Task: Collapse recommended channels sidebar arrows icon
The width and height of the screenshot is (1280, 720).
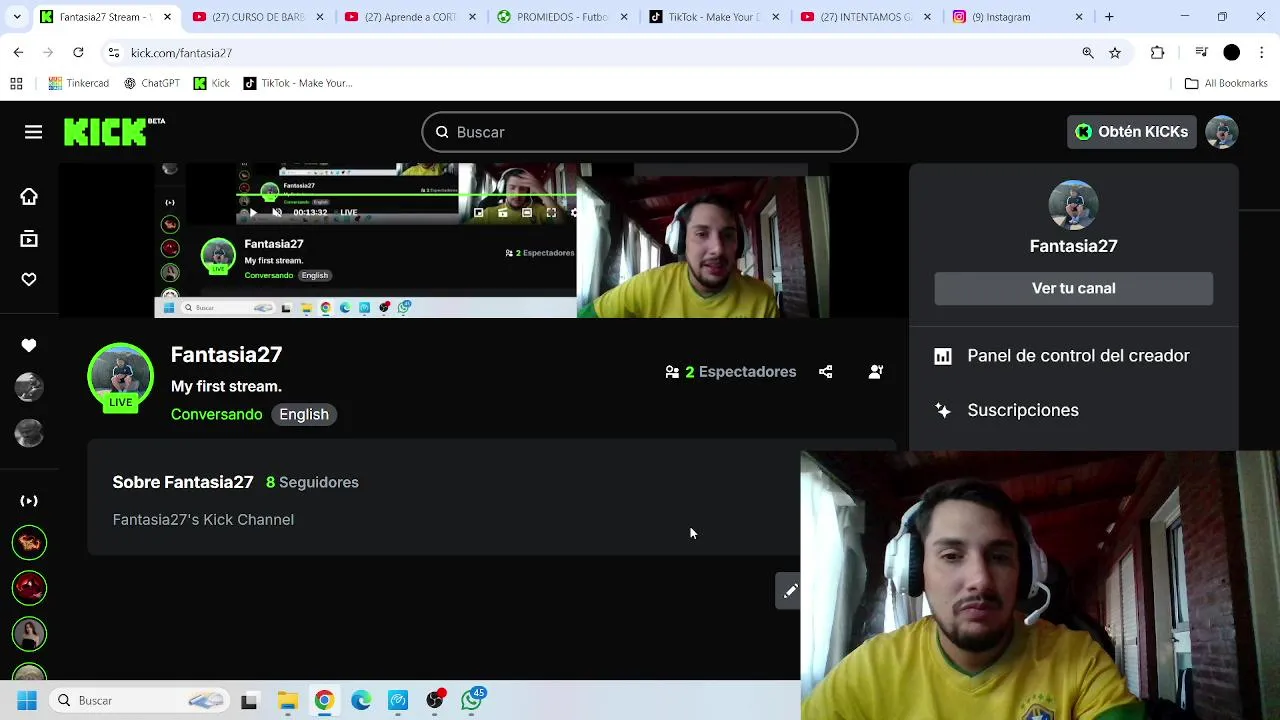Action: tap(29, 500)
